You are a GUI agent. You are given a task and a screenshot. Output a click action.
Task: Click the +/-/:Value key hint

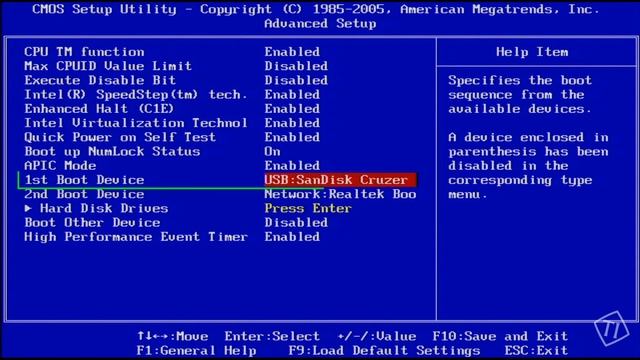pyautogui.click(x=377, y=336)
